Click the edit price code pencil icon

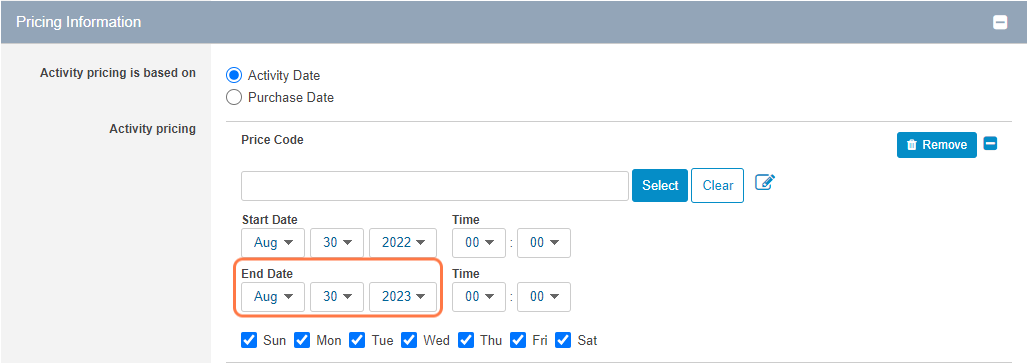pos(765,182)
